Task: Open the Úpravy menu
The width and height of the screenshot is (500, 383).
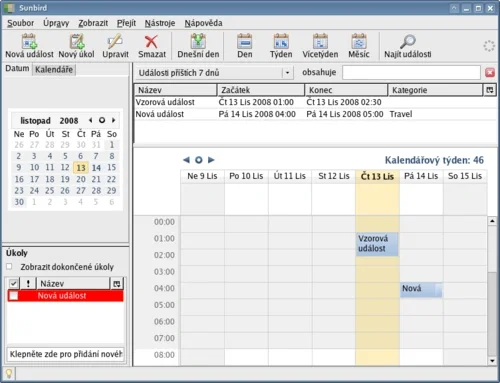Action: 56,23
